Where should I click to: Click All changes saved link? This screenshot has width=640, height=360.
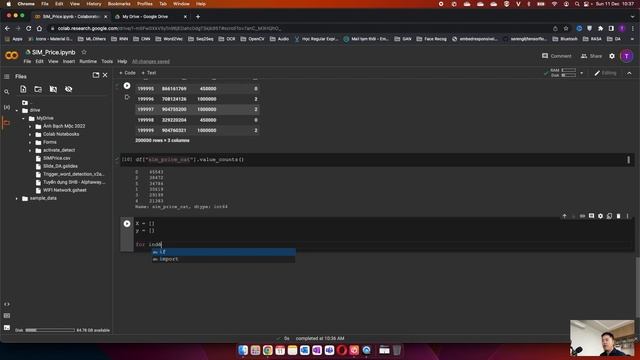click(x=151, y=62)
